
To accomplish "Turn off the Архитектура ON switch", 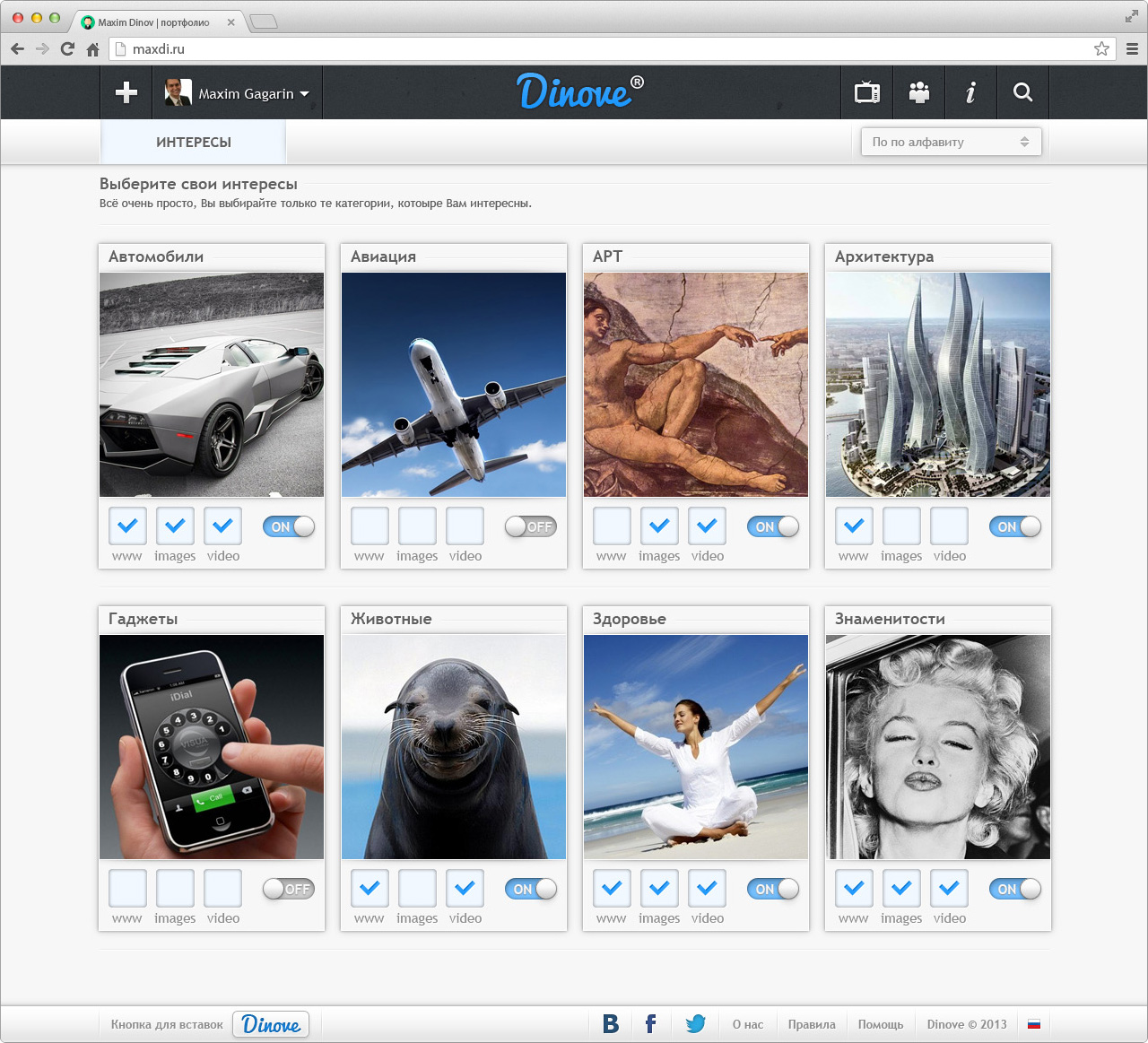I will coord(1015,526).
